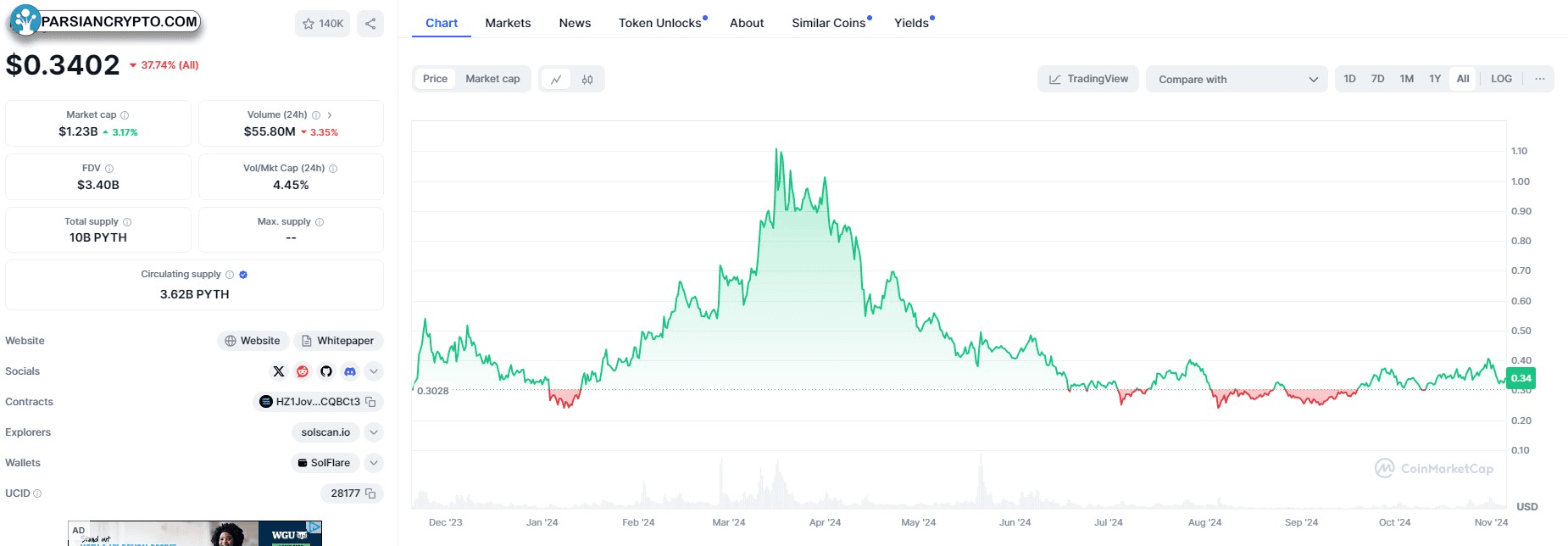This screenshot has height=546, width=1568.
Task: Click the 3.62B PYTH circulating supply value
Action: [x=195, y=294]
